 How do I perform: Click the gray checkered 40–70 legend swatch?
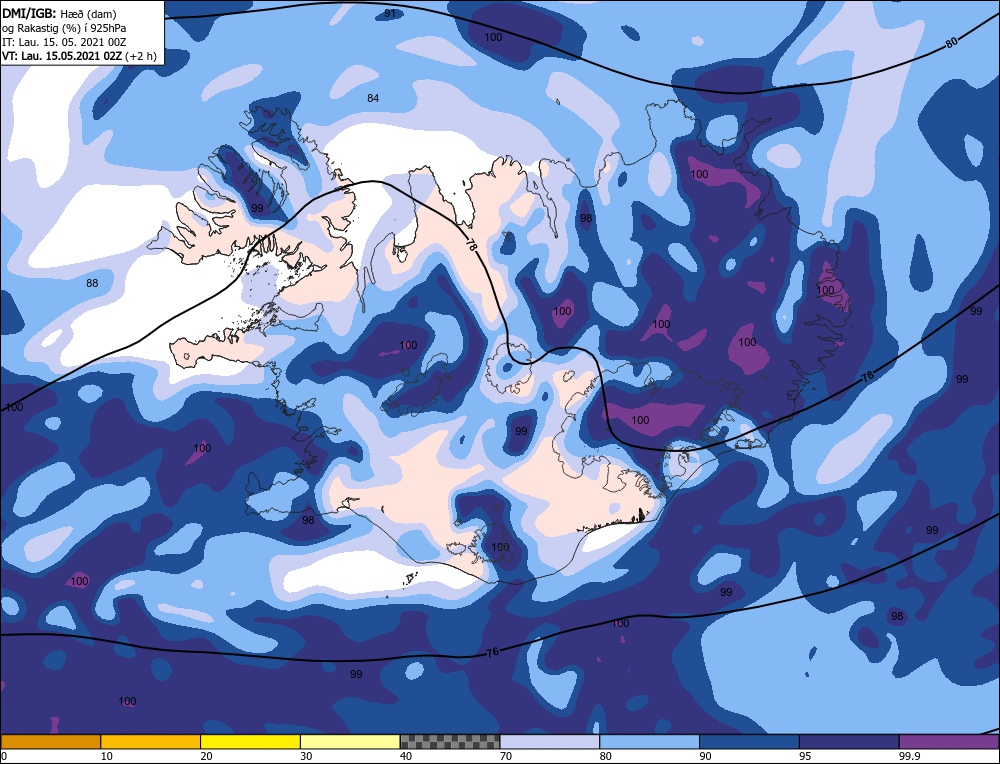click(450, 741)
